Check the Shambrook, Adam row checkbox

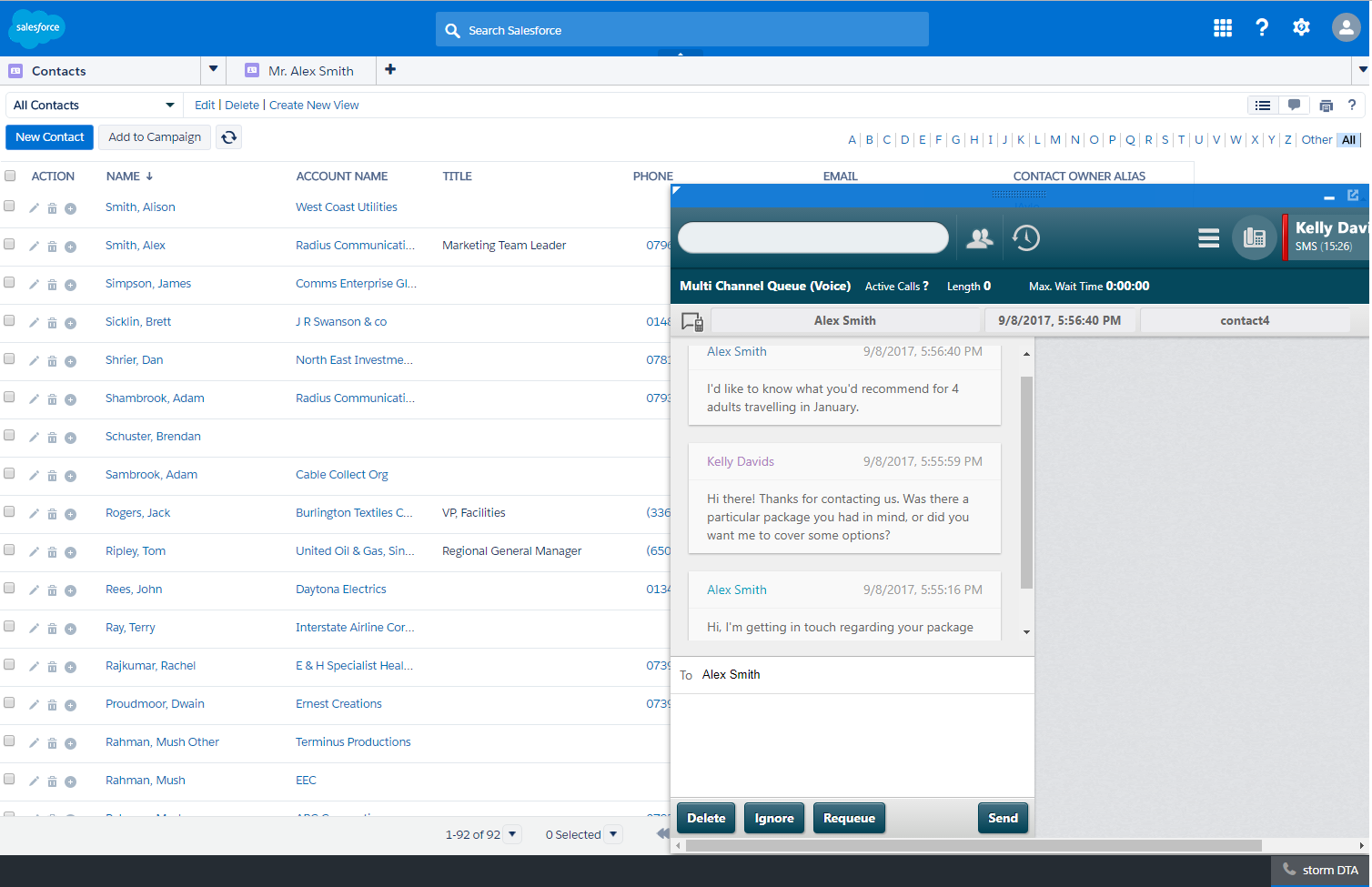pos(9,398)
